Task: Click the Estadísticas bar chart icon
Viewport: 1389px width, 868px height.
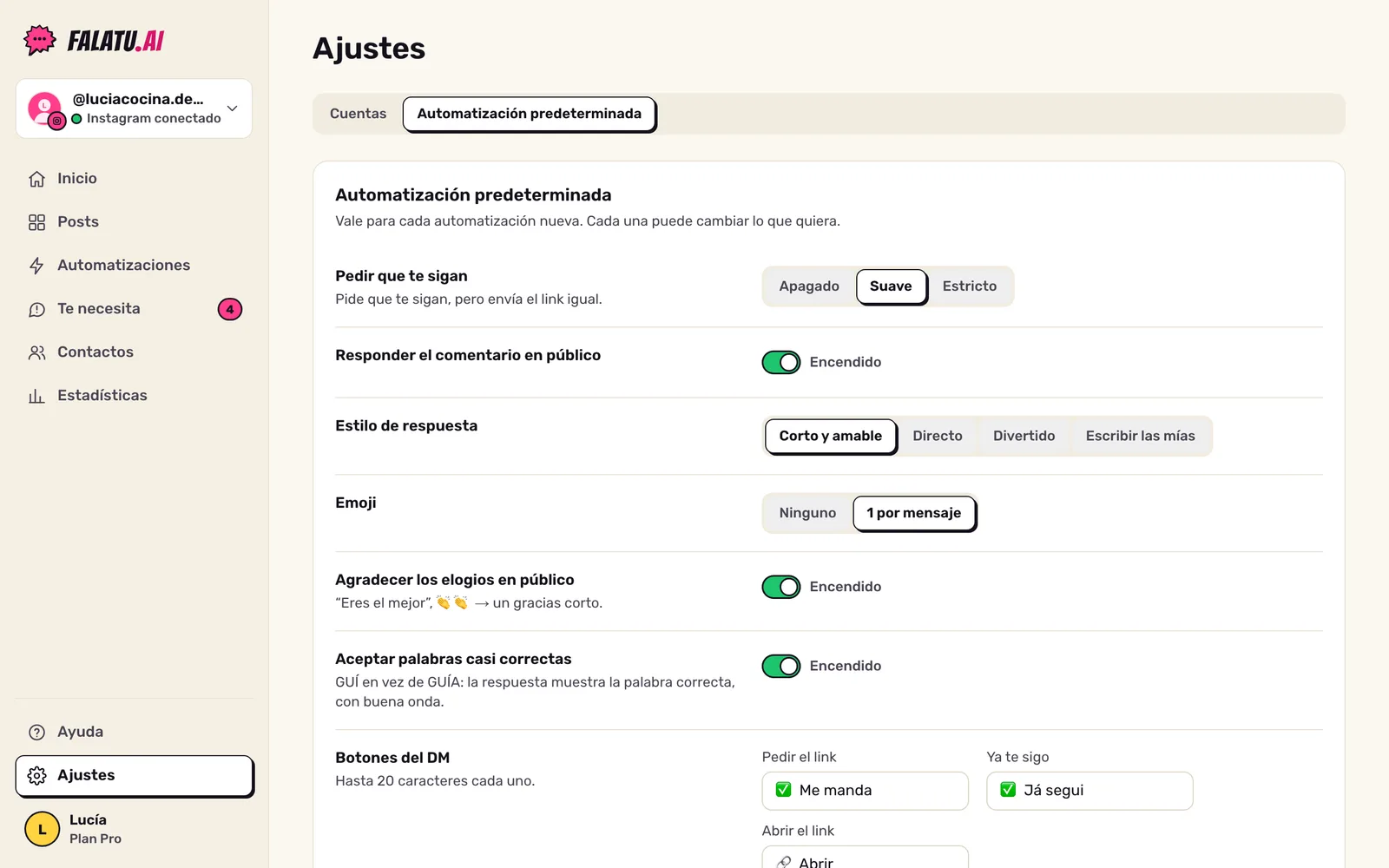Action: 36,396
